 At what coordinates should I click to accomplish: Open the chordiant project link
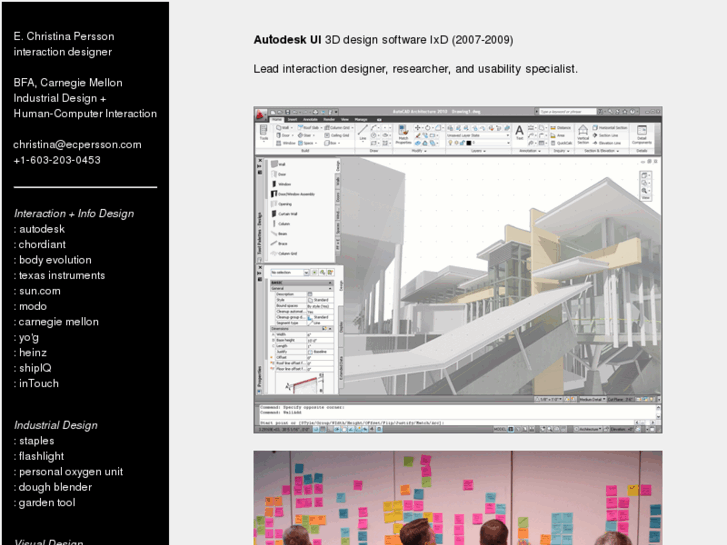[42, 244]
